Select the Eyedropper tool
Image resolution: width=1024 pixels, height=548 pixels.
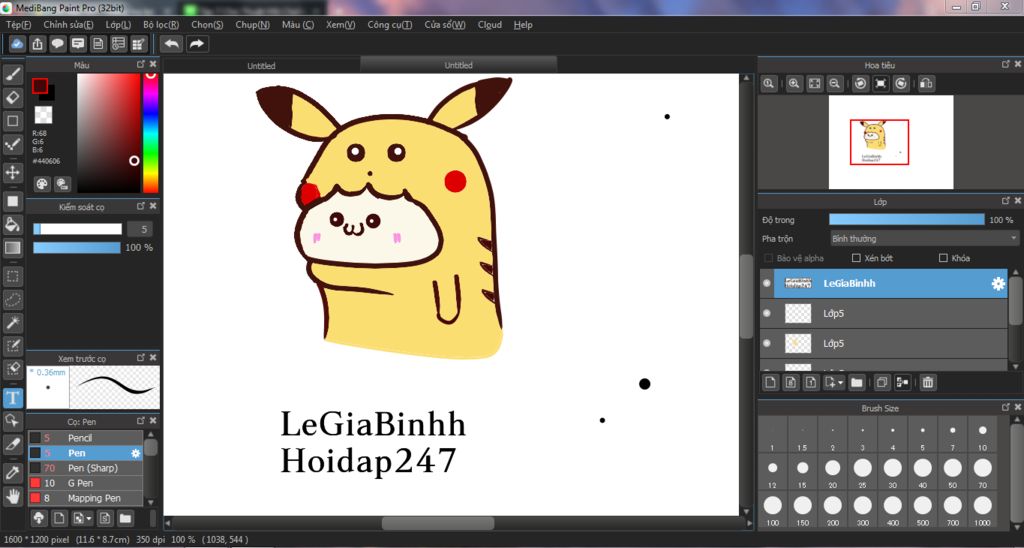[12, 473]
